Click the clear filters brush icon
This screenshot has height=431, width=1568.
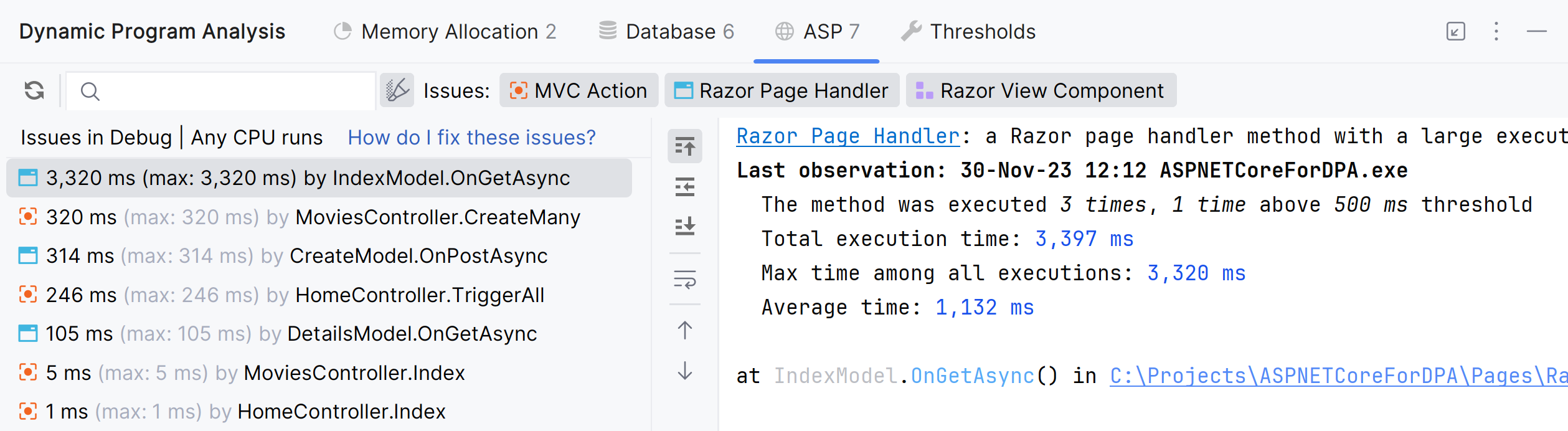[x=397, y=91]
